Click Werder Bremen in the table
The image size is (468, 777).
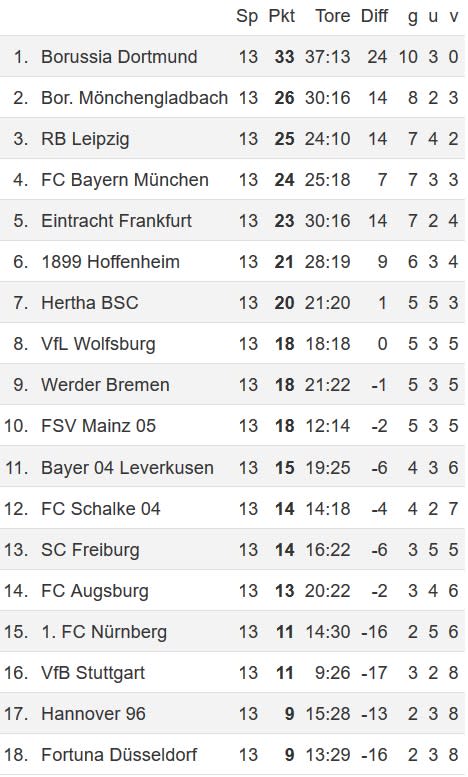coord(105,385)
